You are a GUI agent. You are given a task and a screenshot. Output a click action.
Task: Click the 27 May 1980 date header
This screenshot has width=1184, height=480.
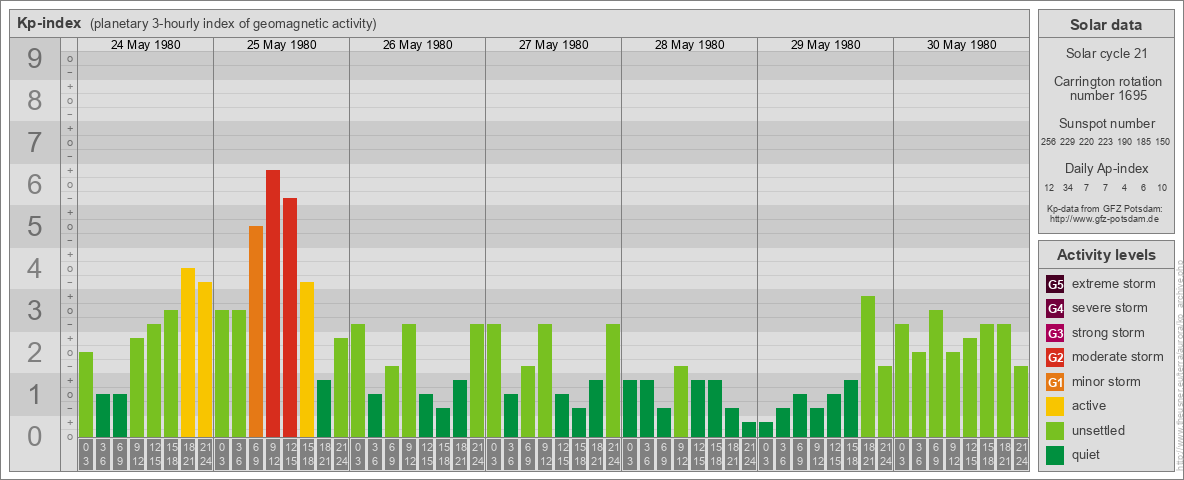[x=553, y=45]
